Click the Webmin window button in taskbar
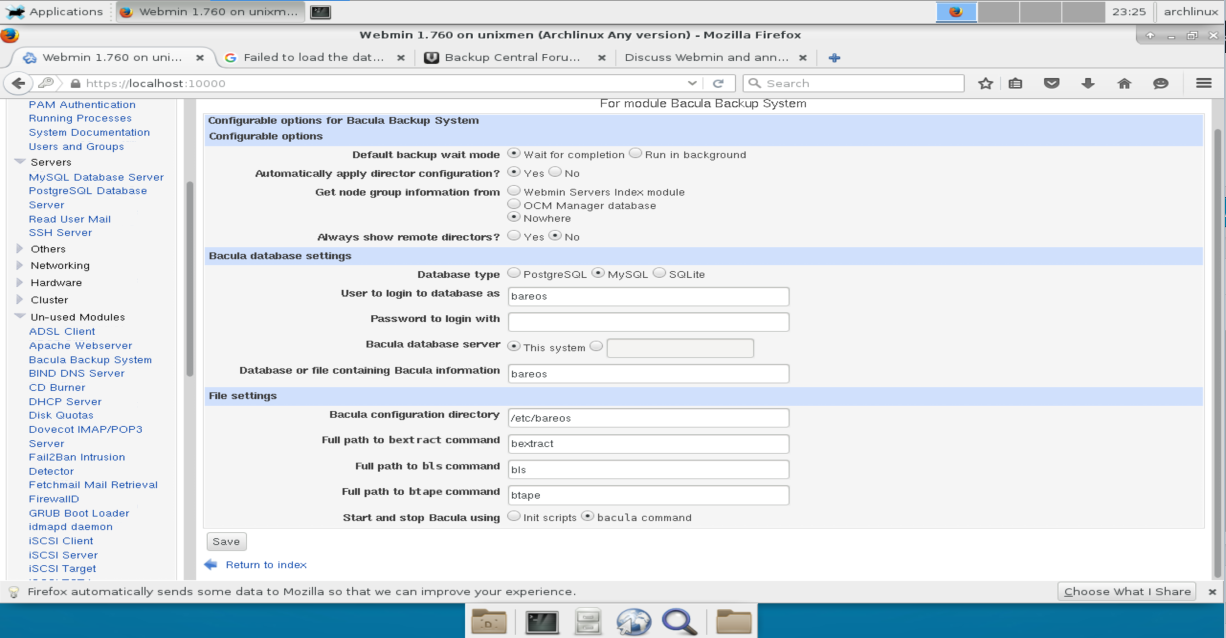This screenshot has height=638, width=1226. pos(209,12)
